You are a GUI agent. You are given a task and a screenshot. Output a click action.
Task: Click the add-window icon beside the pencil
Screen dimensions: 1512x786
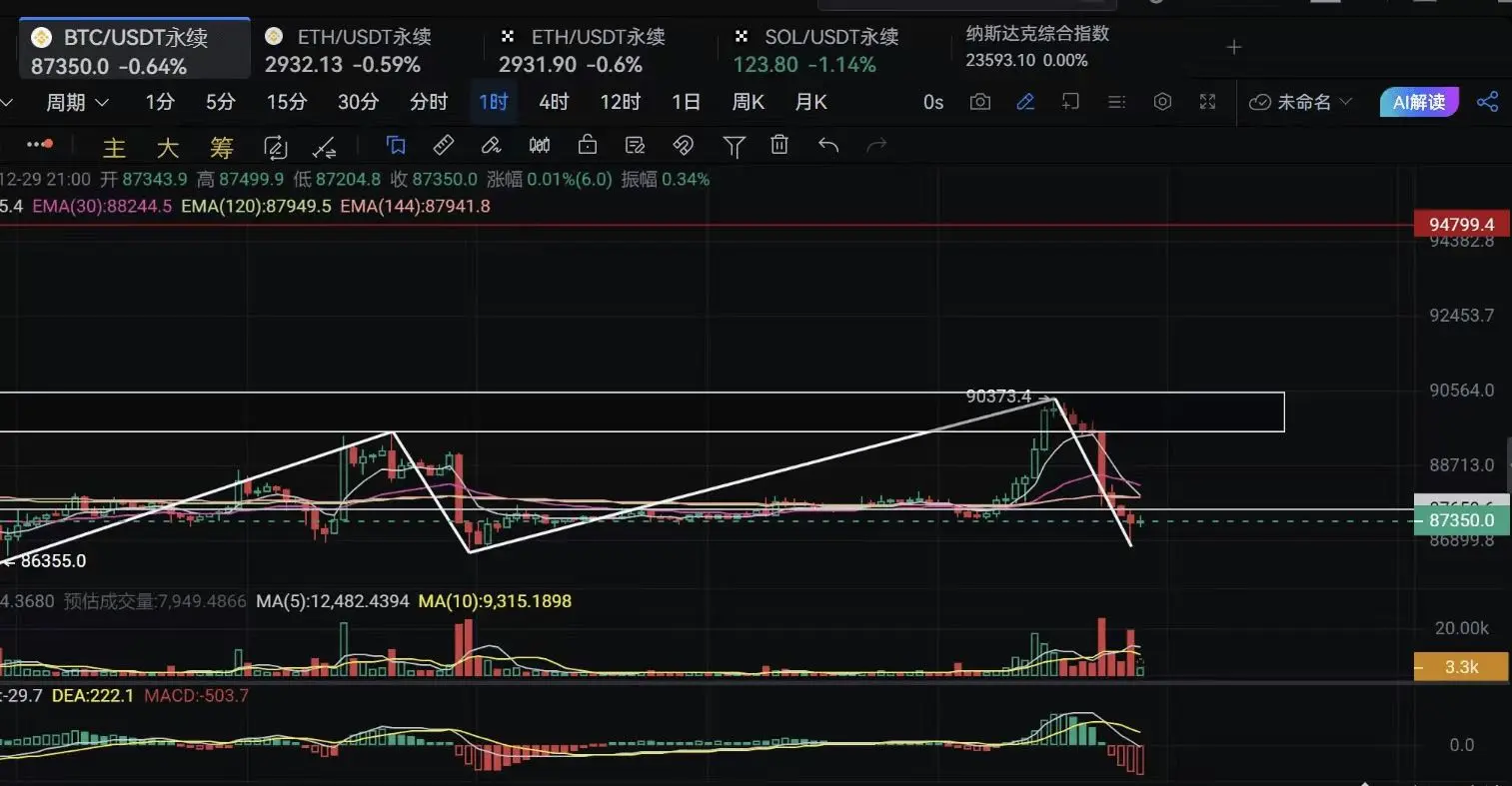tap(1070, 102)
